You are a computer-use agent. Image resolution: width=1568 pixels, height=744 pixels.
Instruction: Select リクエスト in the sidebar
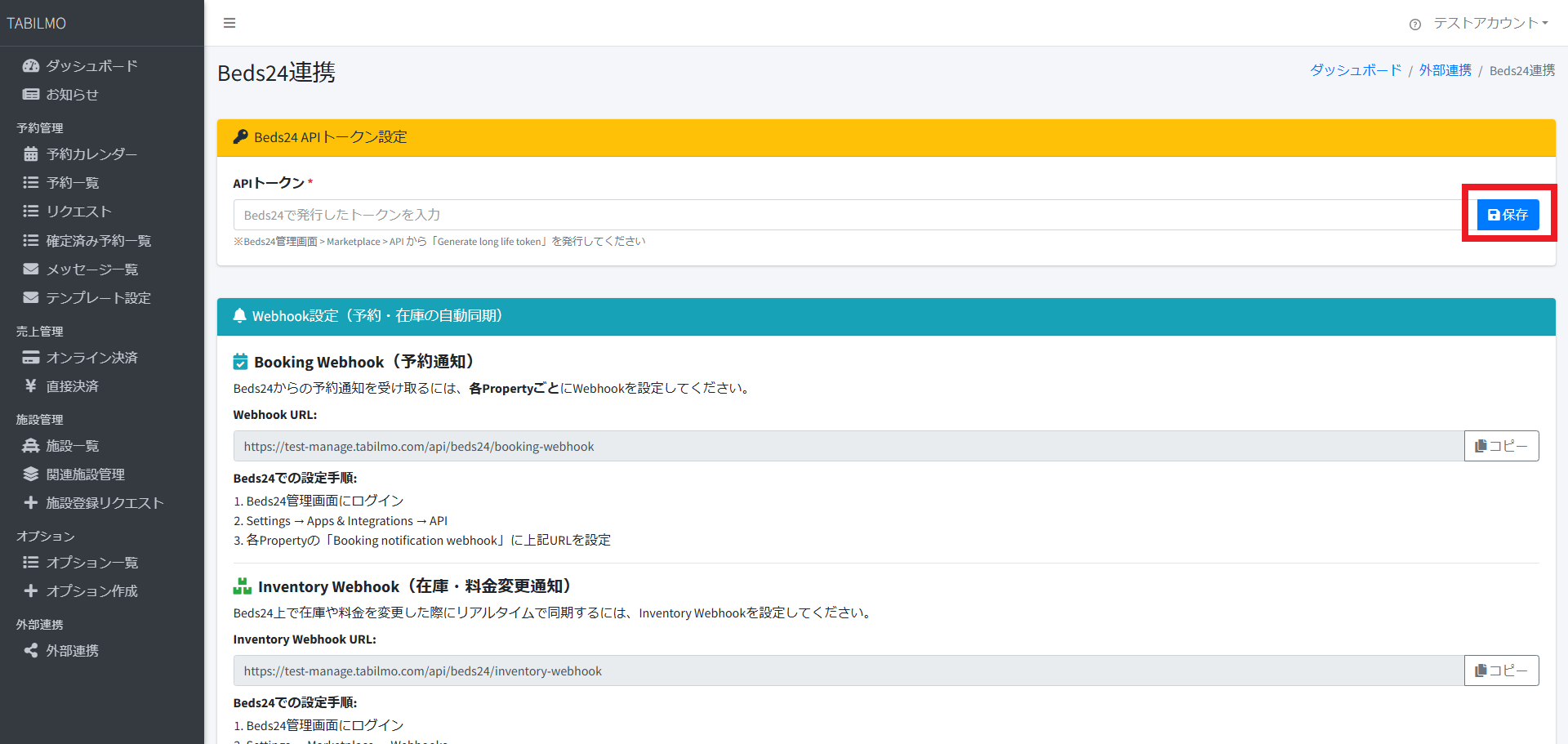pyautogui.click(x=78, y=212)
